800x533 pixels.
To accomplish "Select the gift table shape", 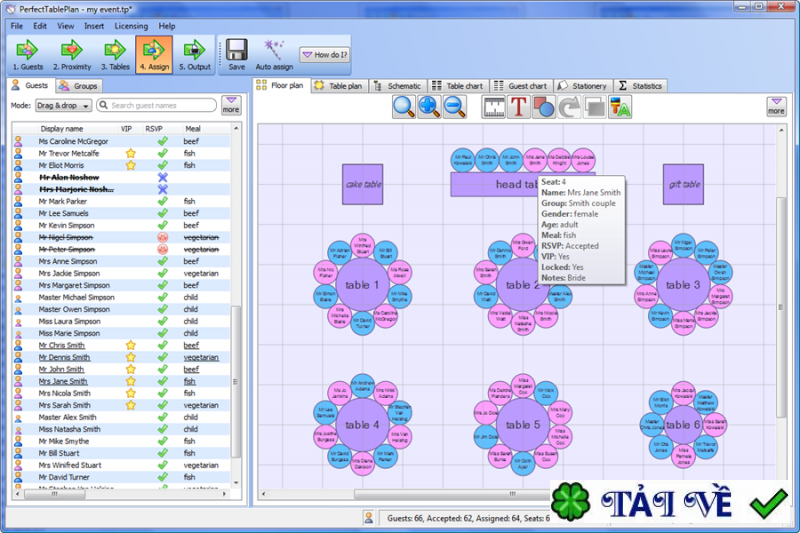I will pos(683,184).
